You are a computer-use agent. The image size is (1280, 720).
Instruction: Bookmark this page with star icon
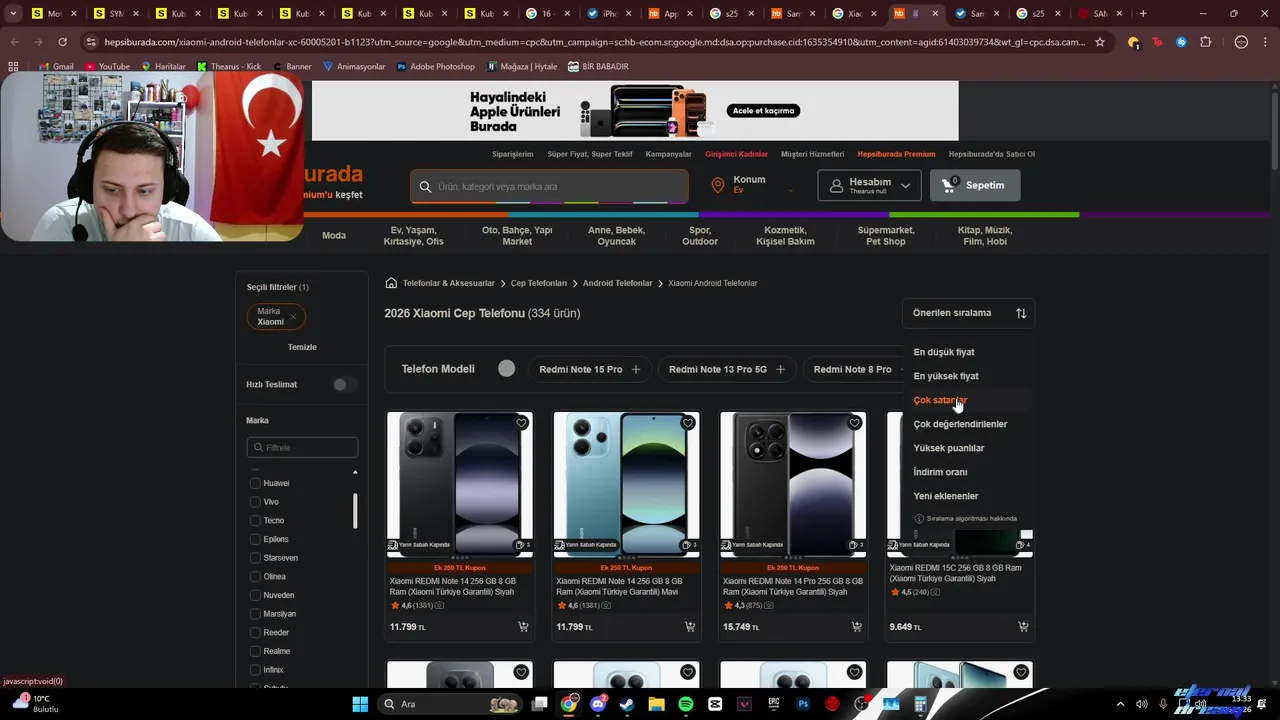1100,42
